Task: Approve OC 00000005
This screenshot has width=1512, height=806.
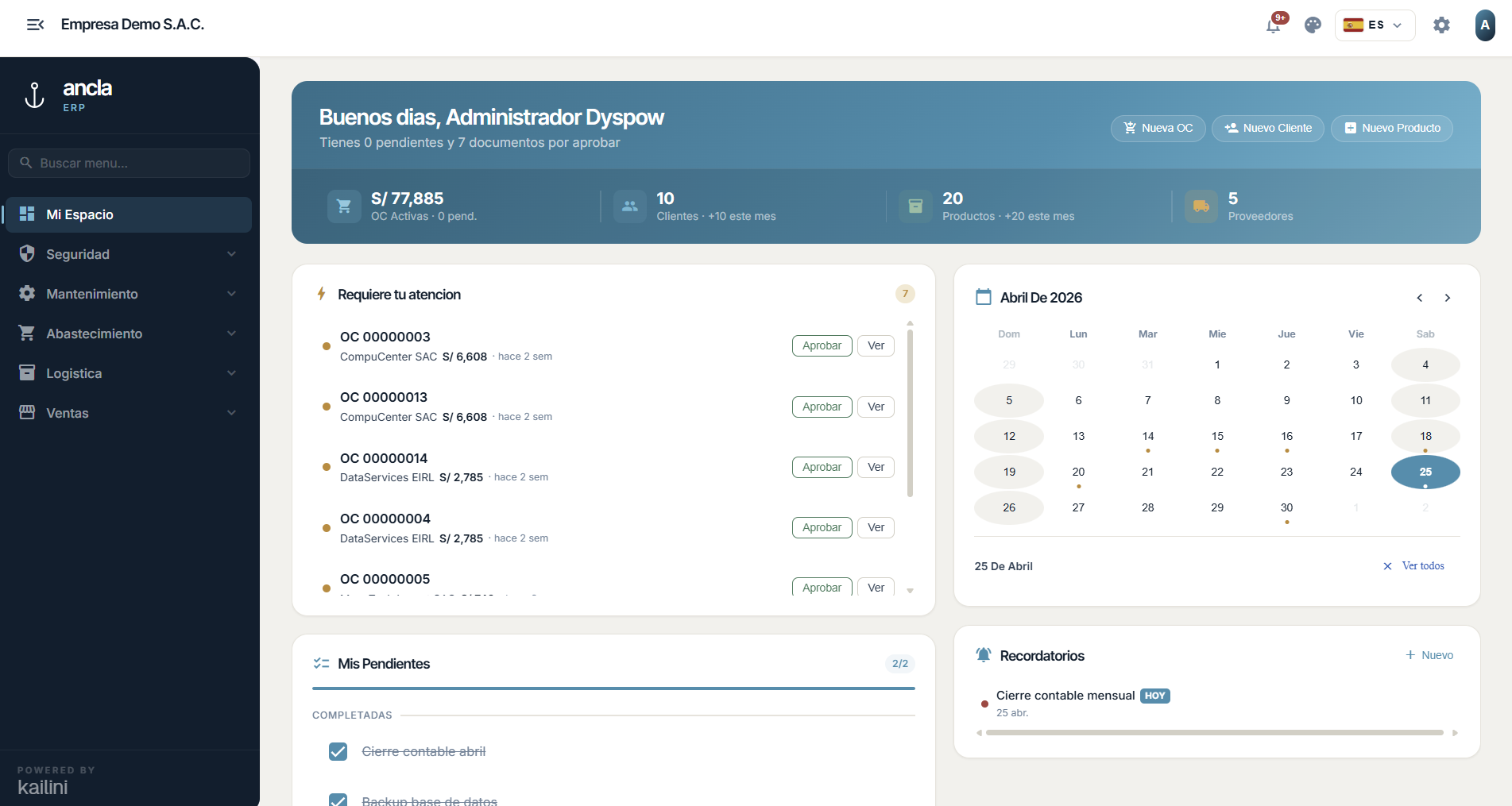Action: click(822, 587)
